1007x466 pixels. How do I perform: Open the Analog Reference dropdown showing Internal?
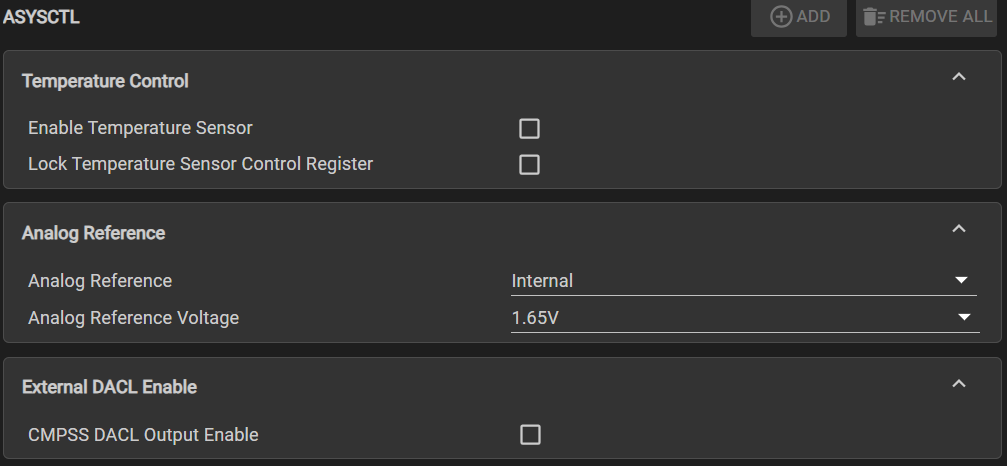click(730, 281)
